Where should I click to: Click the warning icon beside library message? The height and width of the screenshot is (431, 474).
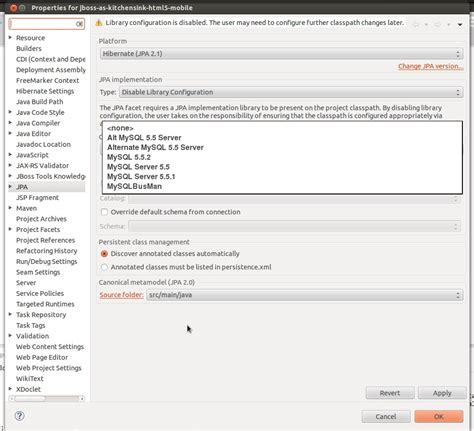99,23
